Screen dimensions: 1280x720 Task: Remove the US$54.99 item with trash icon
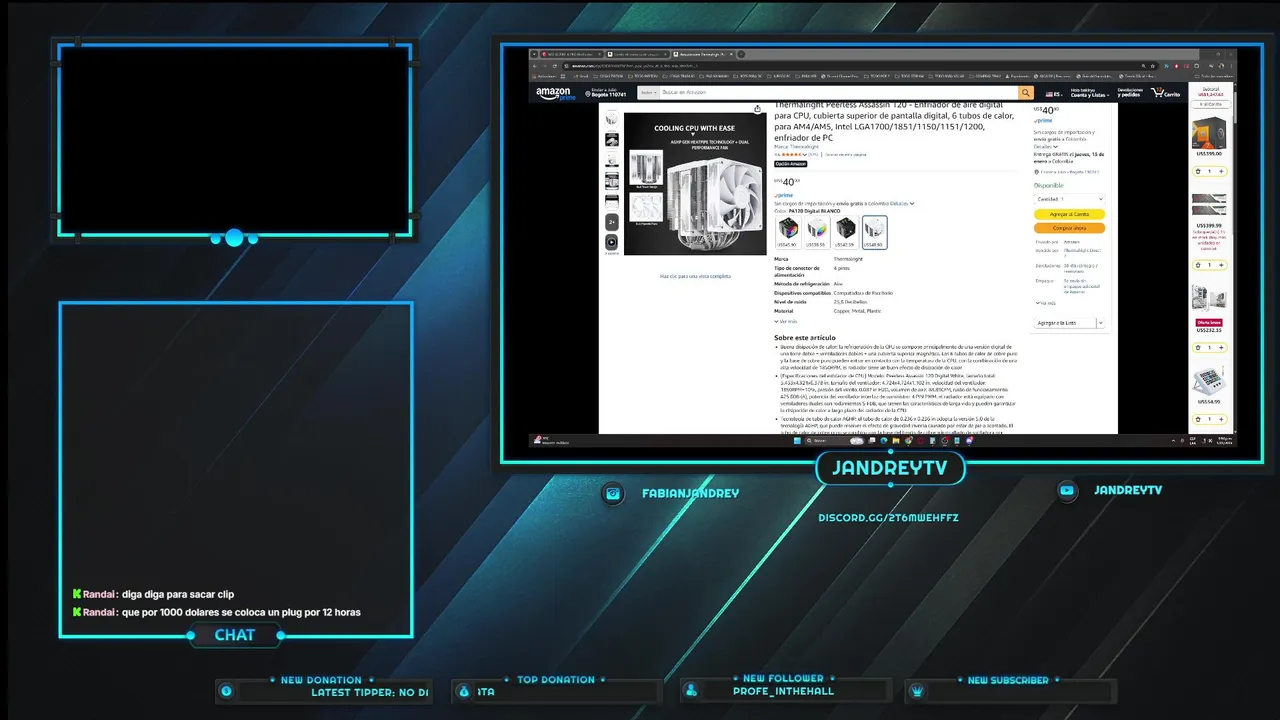[1198, 421]
